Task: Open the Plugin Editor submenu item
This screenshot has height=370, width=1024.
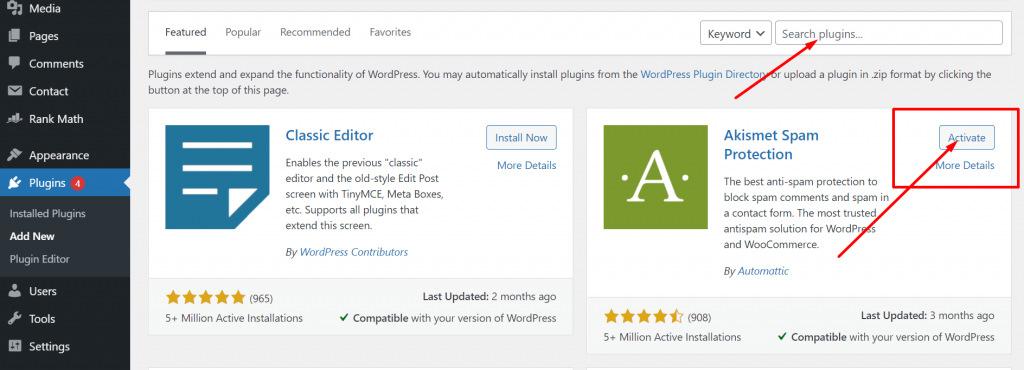Action: click(x=40, y=259)
